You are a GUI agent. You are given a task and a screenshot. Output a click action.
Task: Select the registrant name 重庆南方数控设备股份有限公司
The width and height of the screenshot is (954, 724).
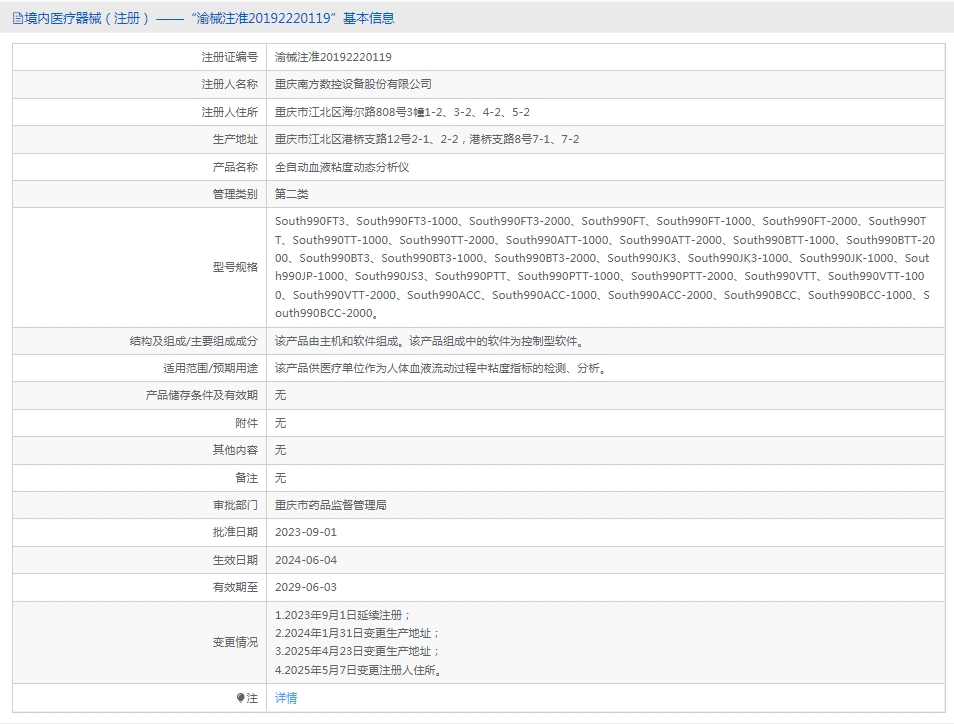click(x=353, y=85)
